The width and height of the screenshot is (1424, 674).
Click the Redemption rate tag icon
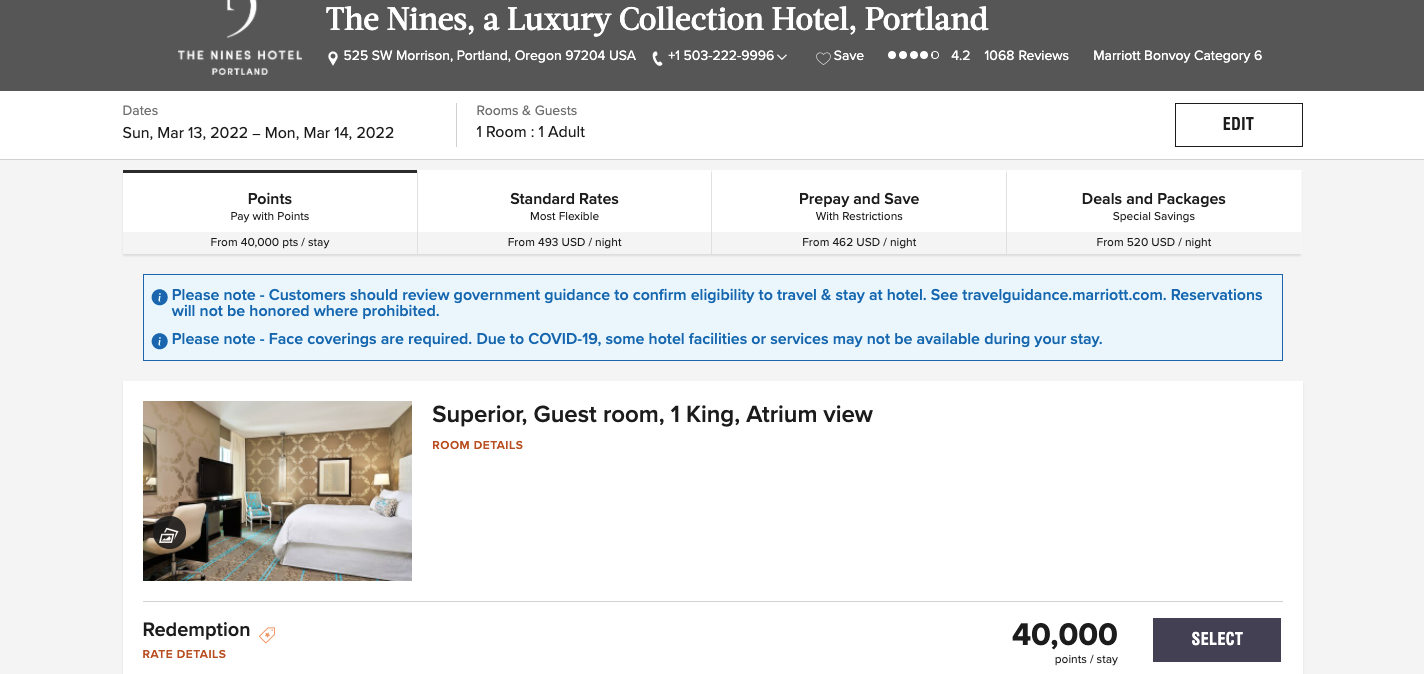pos(267,634)
